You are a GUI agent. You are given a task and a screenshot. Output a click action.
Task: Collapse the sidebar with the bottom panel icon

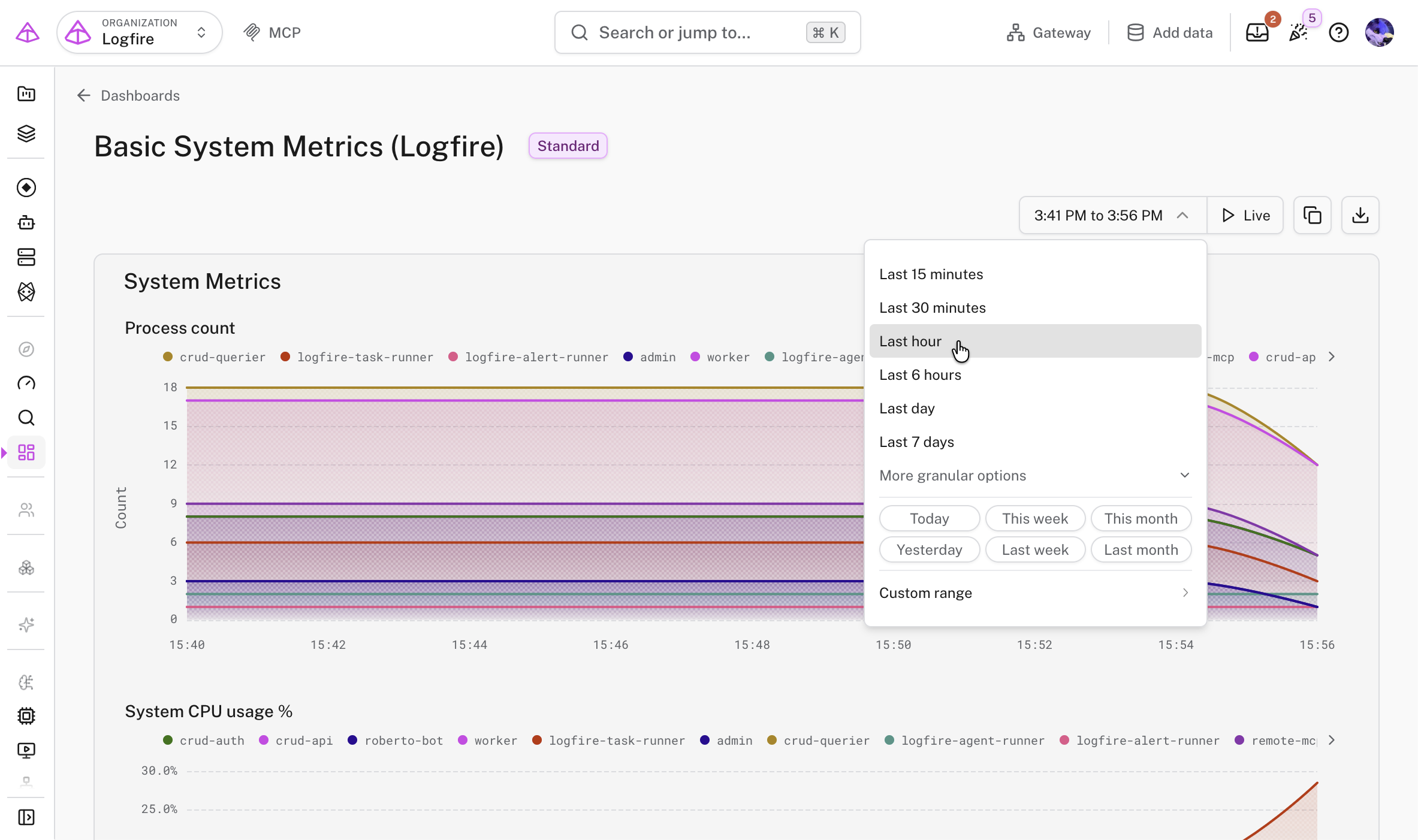pos(26,817)
